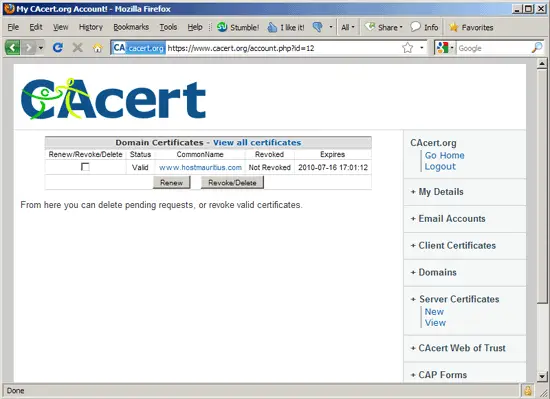Tick the checkbox for www.hostmauritius.com certificate

85,167
